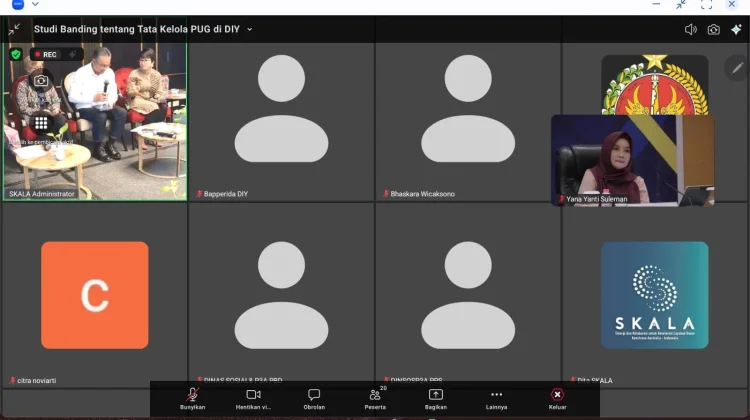Screen dimensions: 750x420
Task: Expand meeting title dropdown chevron
Action: coord(249,29)
